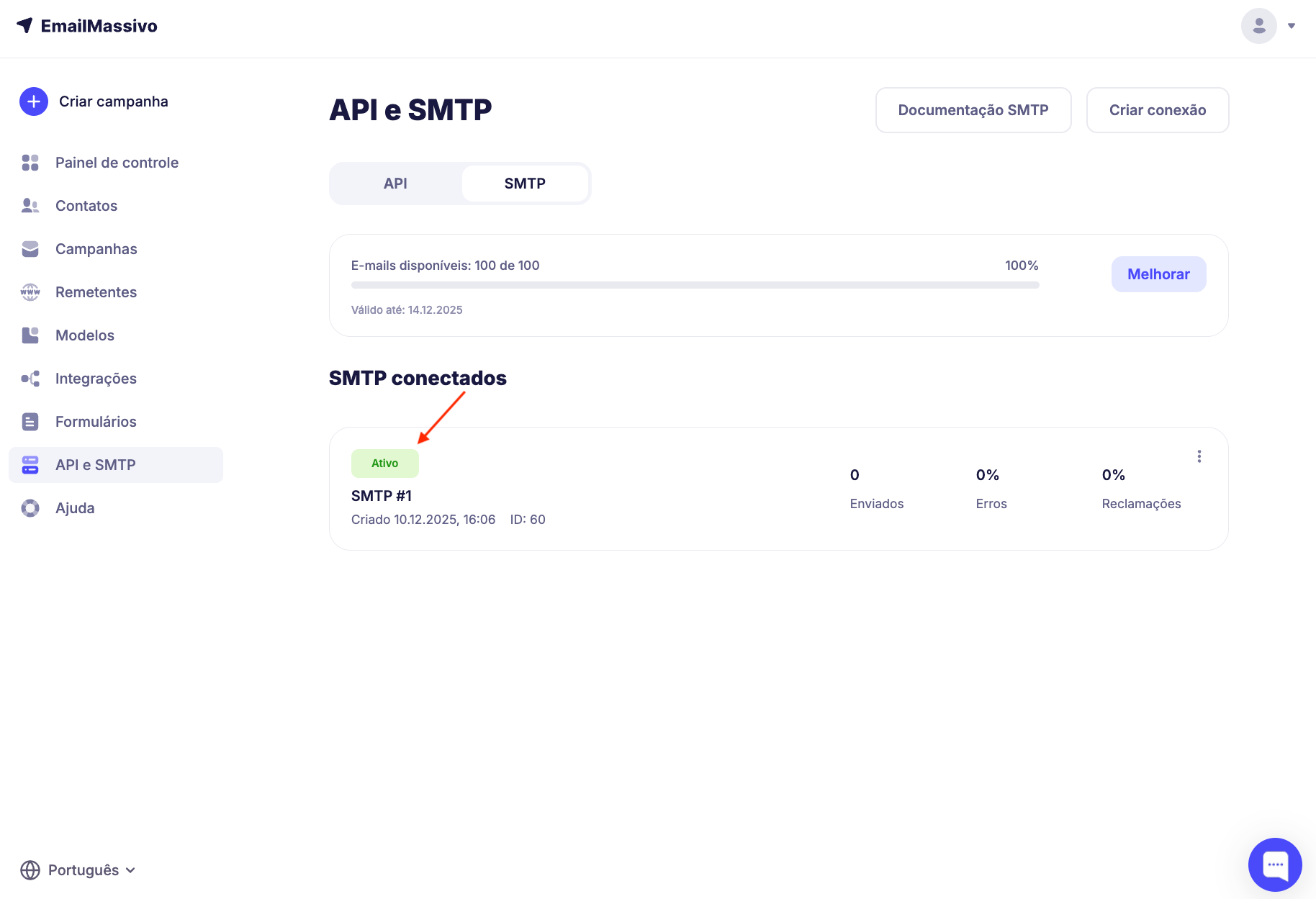
Task: Open the chat support bubble
Action: click(x=1275, y=864)
